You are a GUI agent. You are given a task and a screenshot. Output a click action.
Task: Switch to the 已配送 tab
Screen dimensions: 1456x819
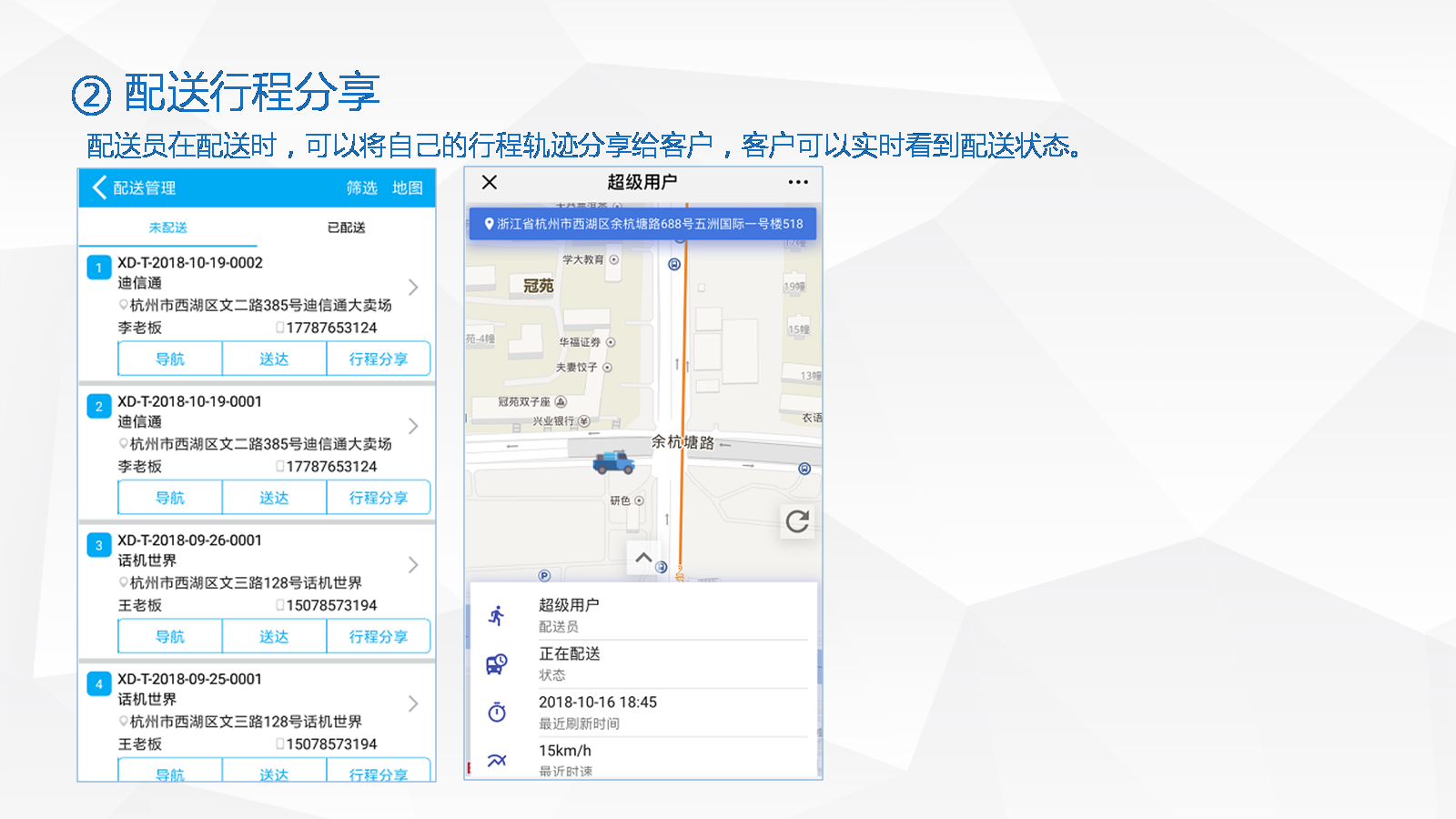(x=347, y=227)
